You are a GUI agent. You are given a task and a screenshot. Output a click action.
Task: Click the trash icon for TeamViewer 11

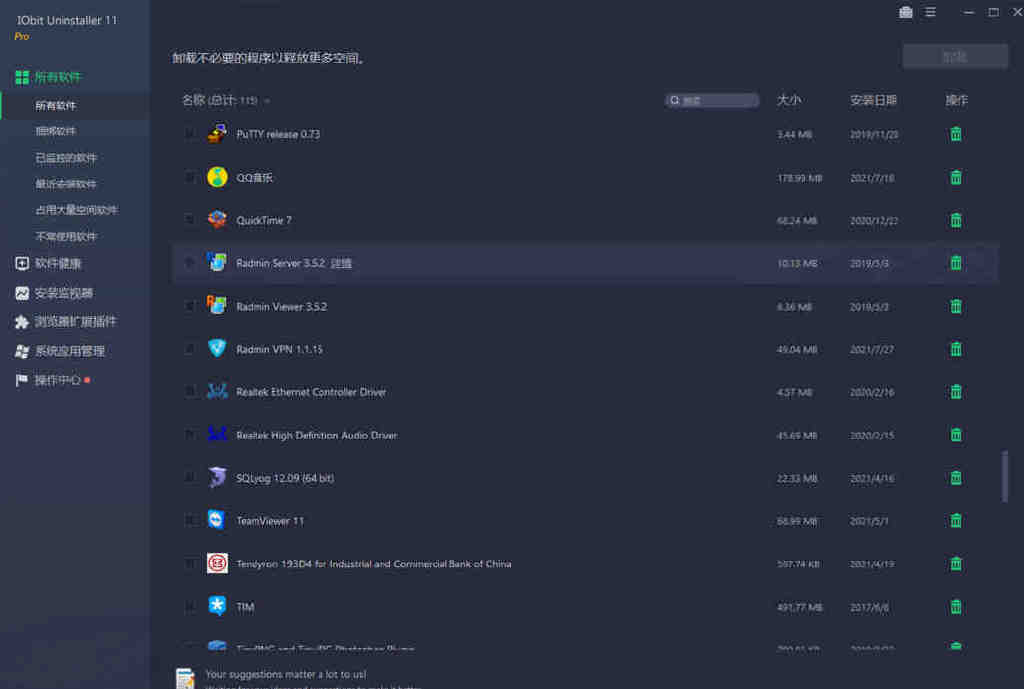pos(955,521)
